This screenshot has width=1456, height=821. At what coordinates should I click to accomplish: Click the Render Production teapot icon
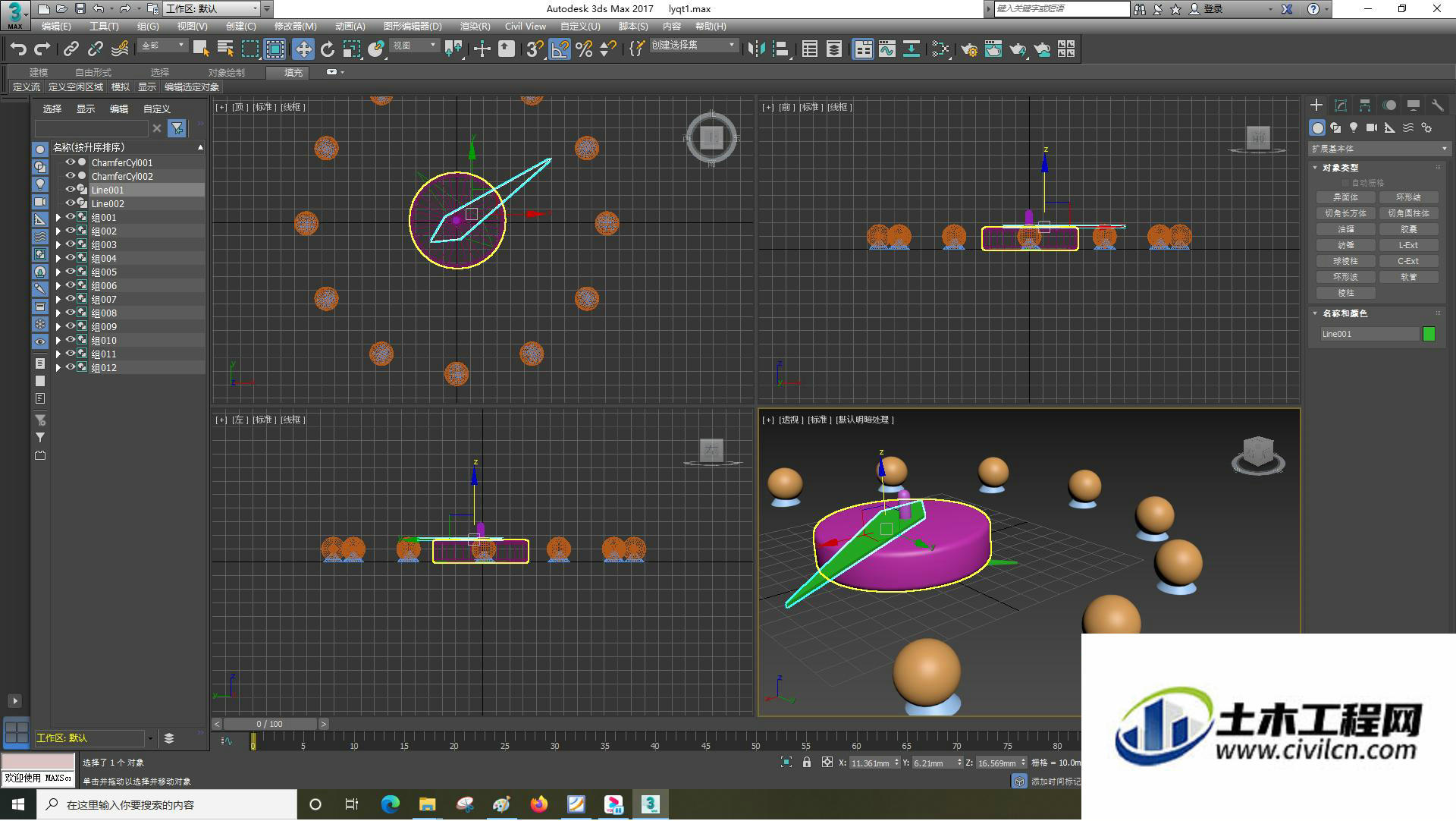click(x=1018, y=49)
